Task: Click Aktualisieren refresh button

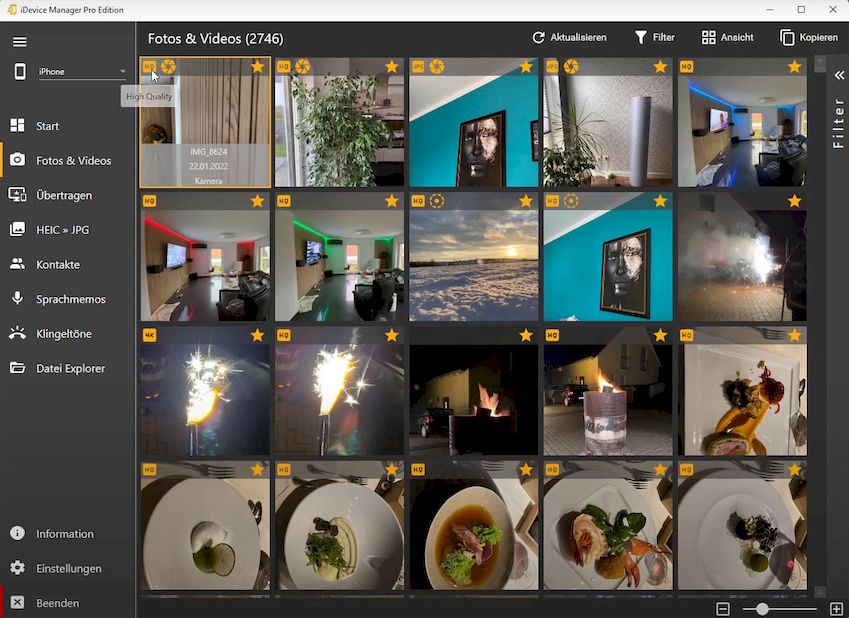Action: (x=569, y=37)
